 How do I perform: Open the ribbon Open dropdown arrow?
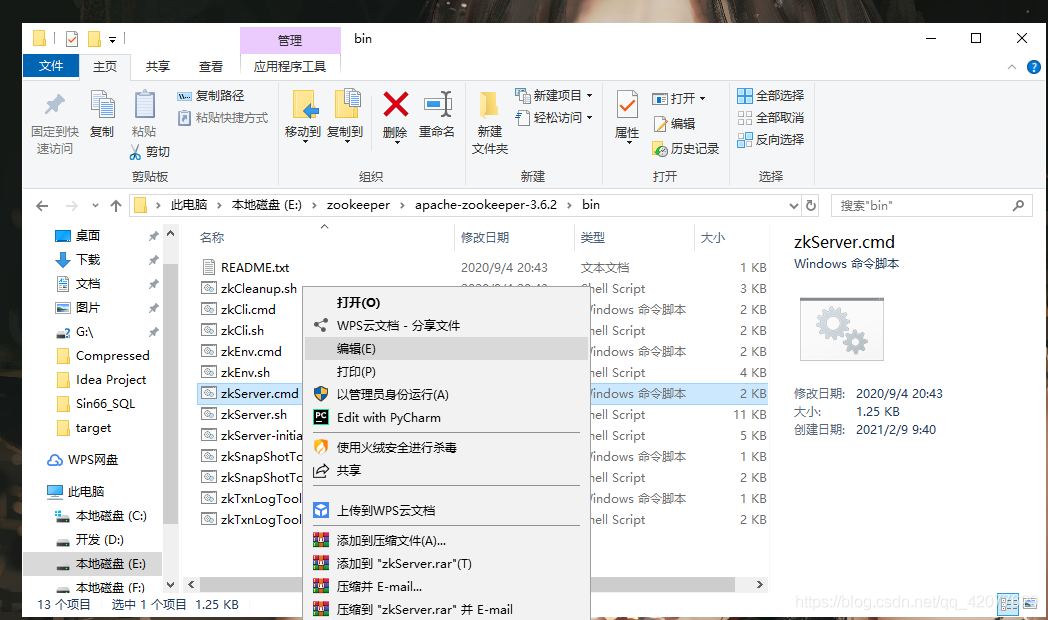tap(702, 99)
